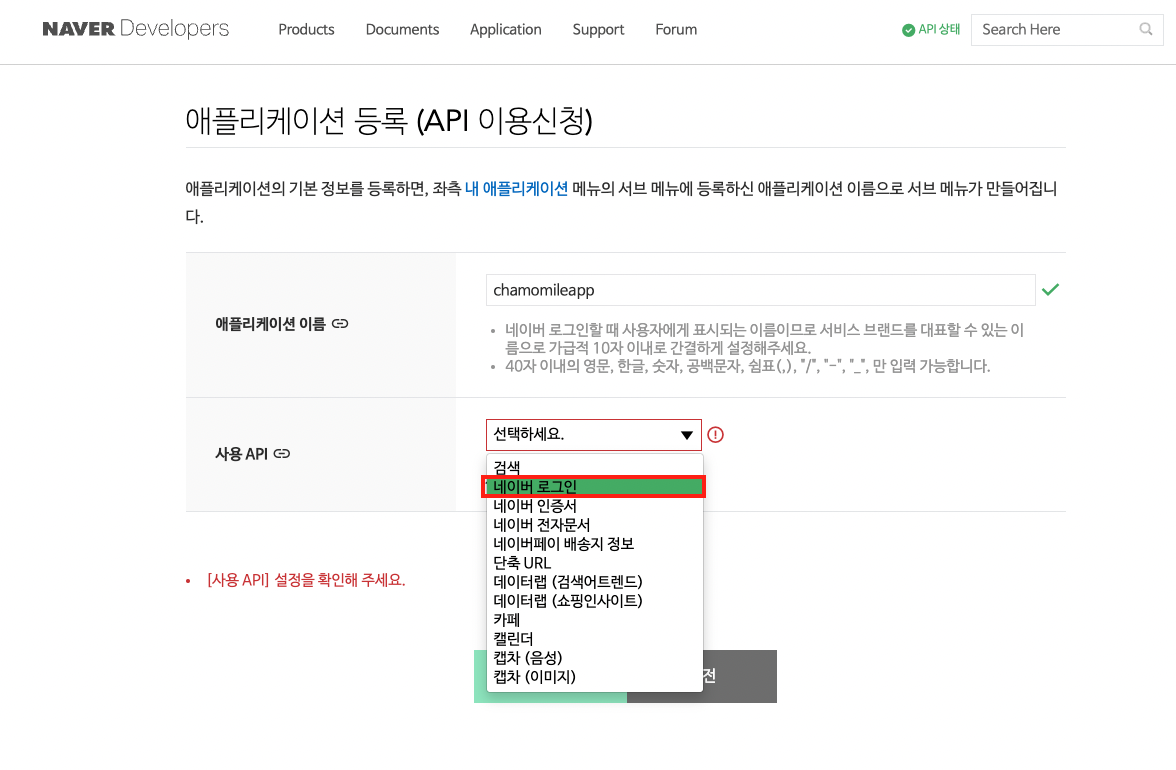
Task: Click the search magnifier icon
Action: pos(1146,29)
